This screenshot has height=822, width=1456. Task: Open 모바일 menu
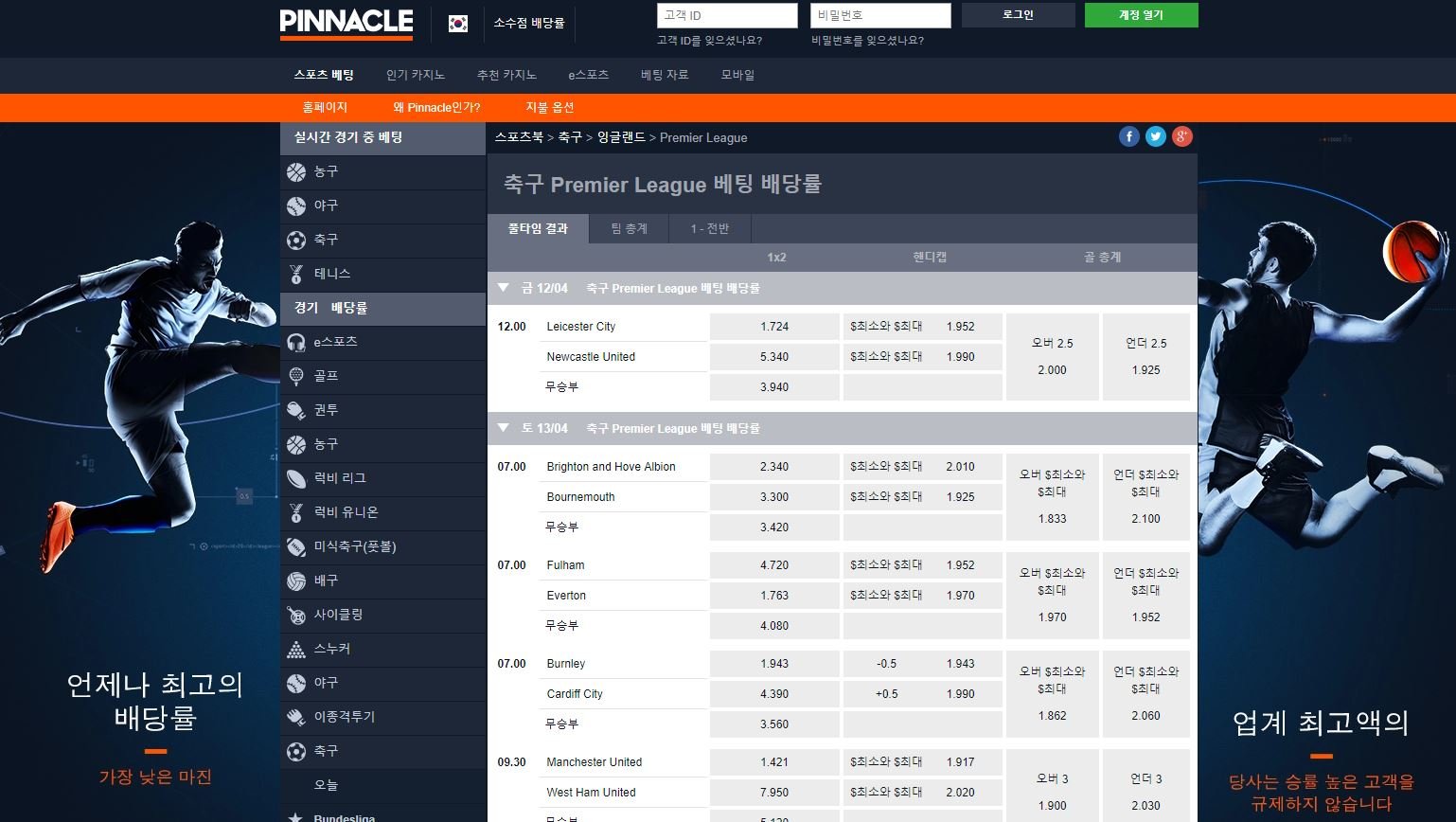click(737, 75)
